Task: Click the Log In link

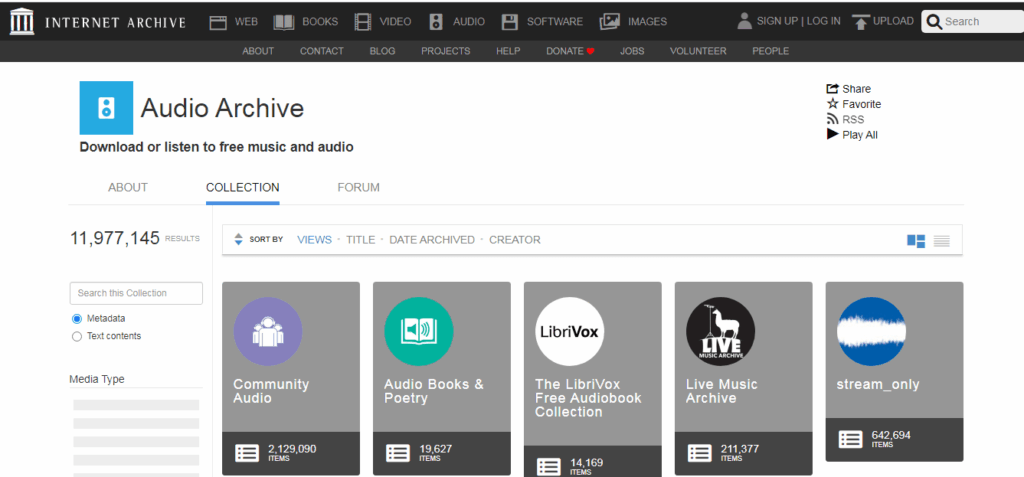Action: (x=824, y=21)
